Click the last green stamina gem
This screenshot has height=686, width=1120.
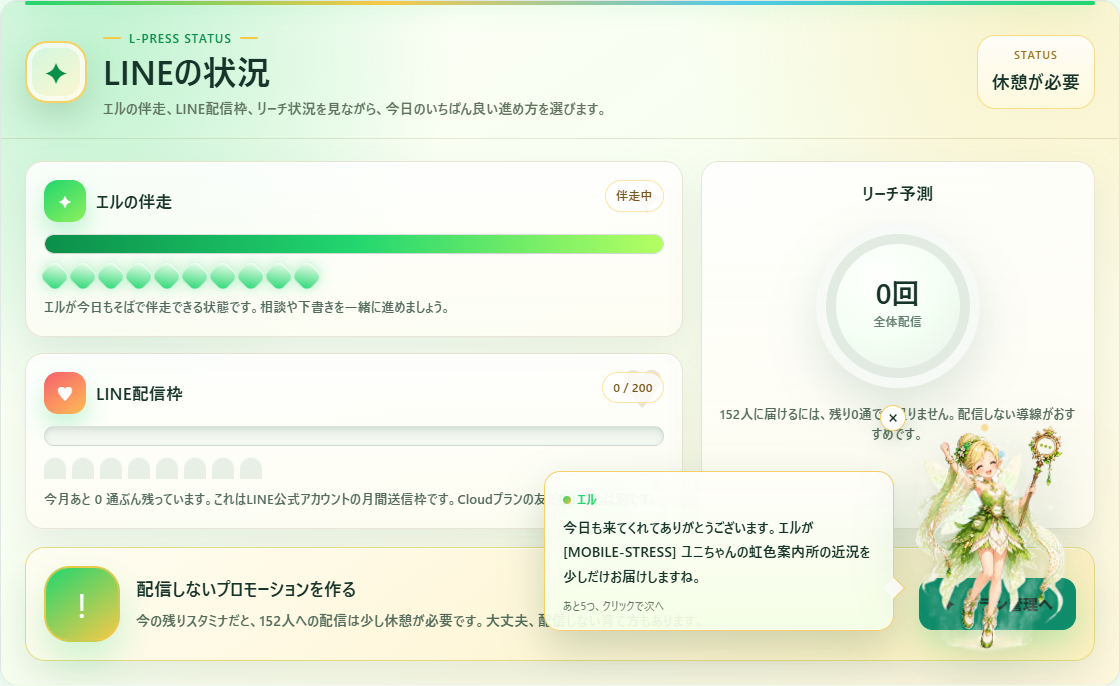pyautogui.click(x=306, y=276)
